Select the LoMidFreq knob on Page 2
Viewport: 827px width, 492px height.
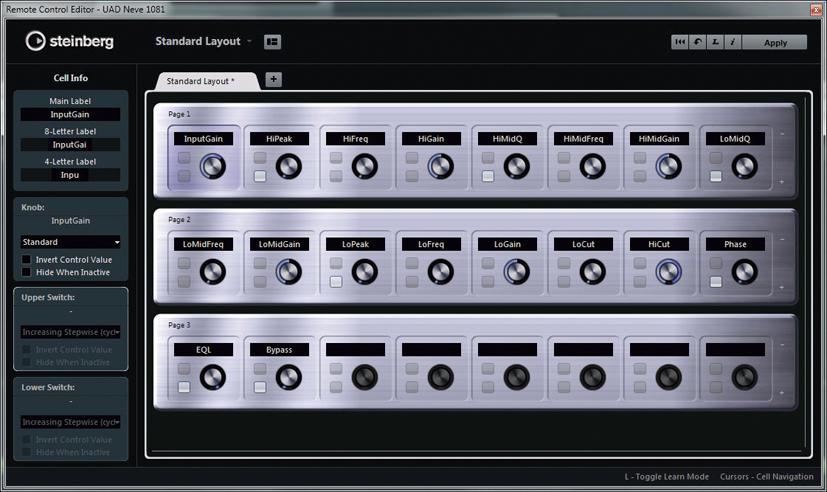coord(213,272)
